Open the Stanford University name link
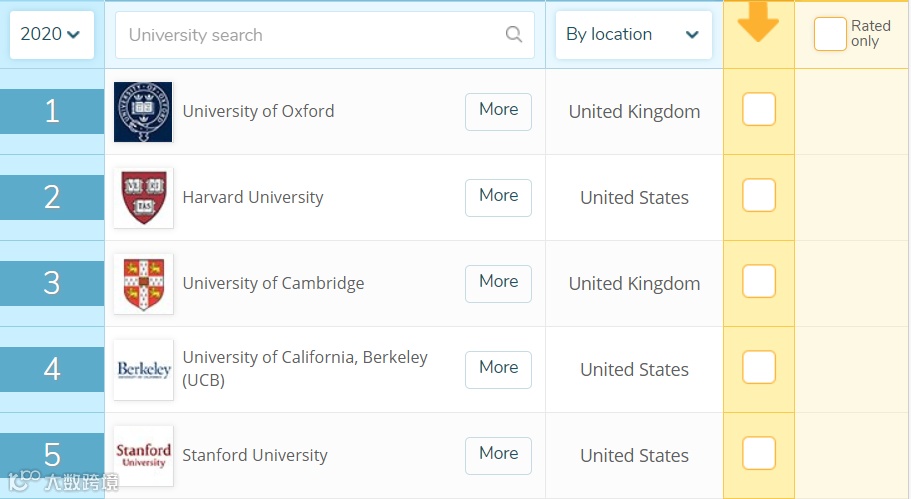The image size is (911, 499). (255, 455)
